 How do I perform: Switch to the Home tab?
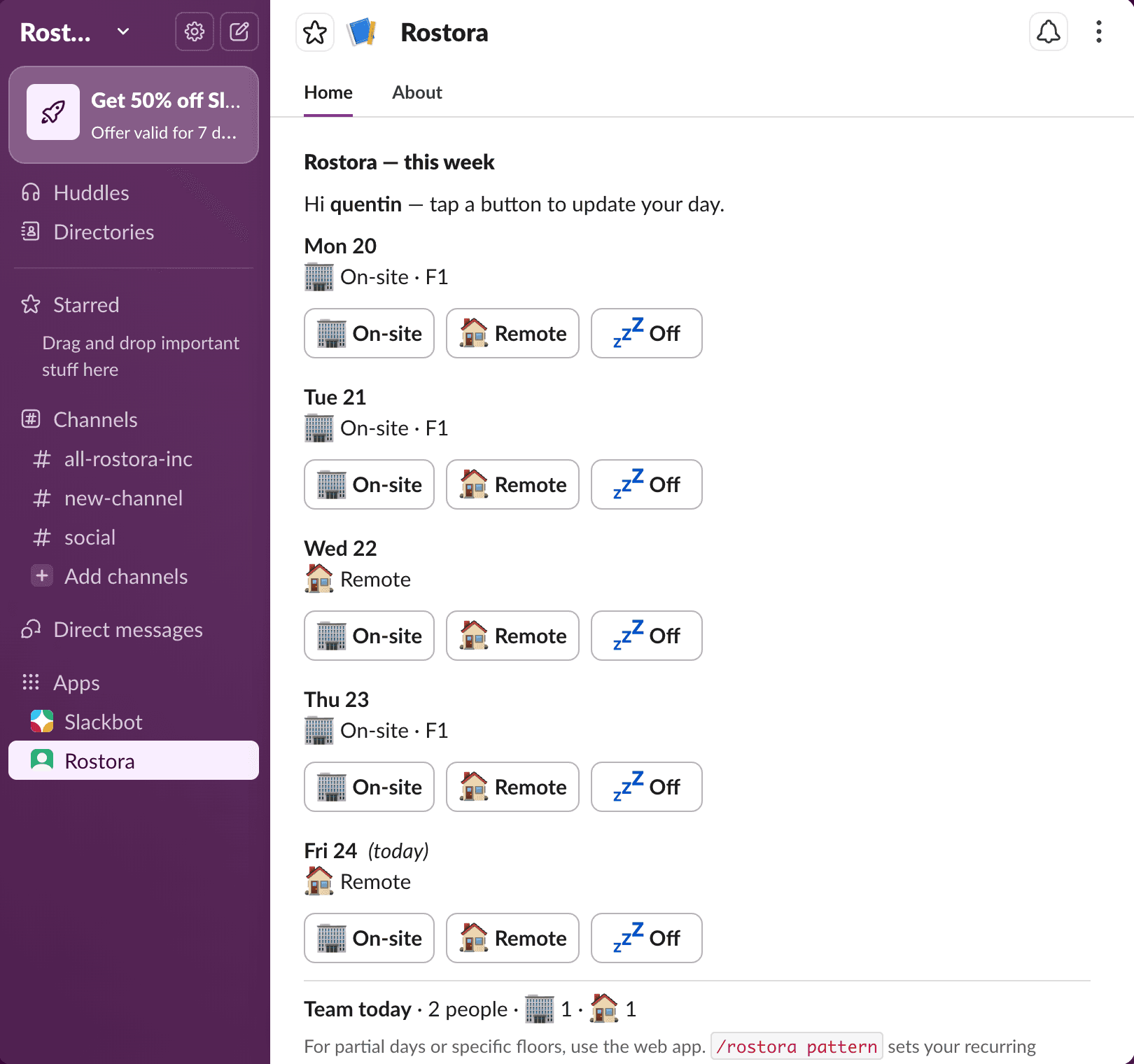point(328,92)
